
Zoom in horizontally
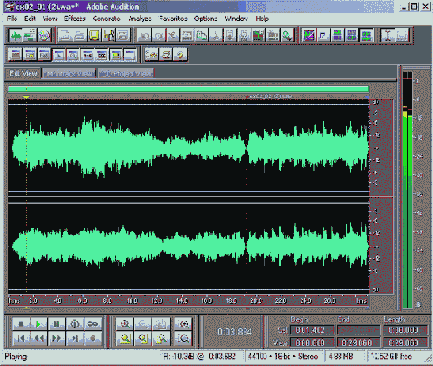[x=125, y=324]
